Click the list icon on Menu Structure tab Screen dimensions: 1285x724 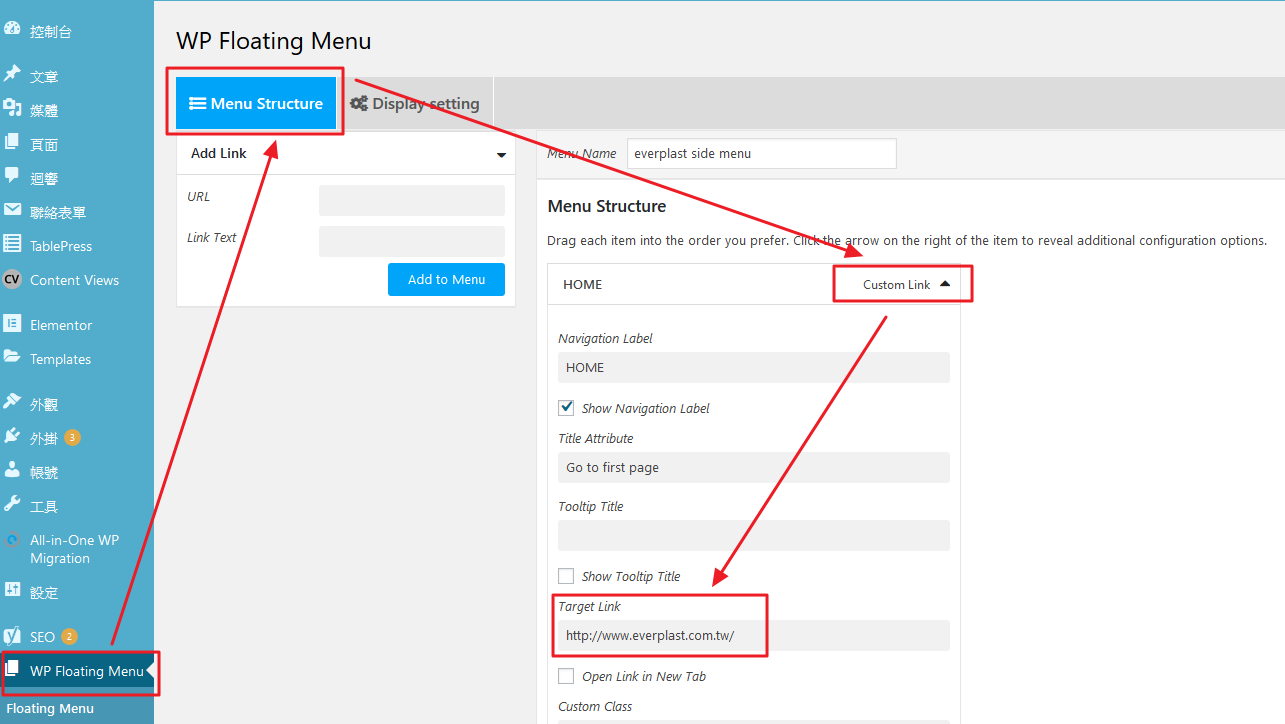pyautogui.click(x=198, y=103)
